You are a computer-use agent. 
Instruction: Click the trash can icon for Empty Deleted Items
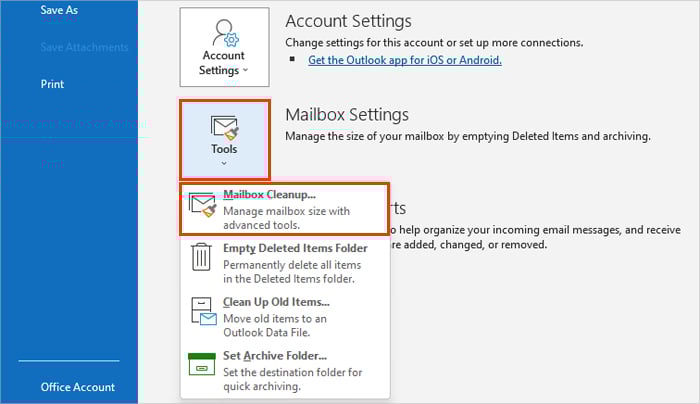(x=201, y=257)
